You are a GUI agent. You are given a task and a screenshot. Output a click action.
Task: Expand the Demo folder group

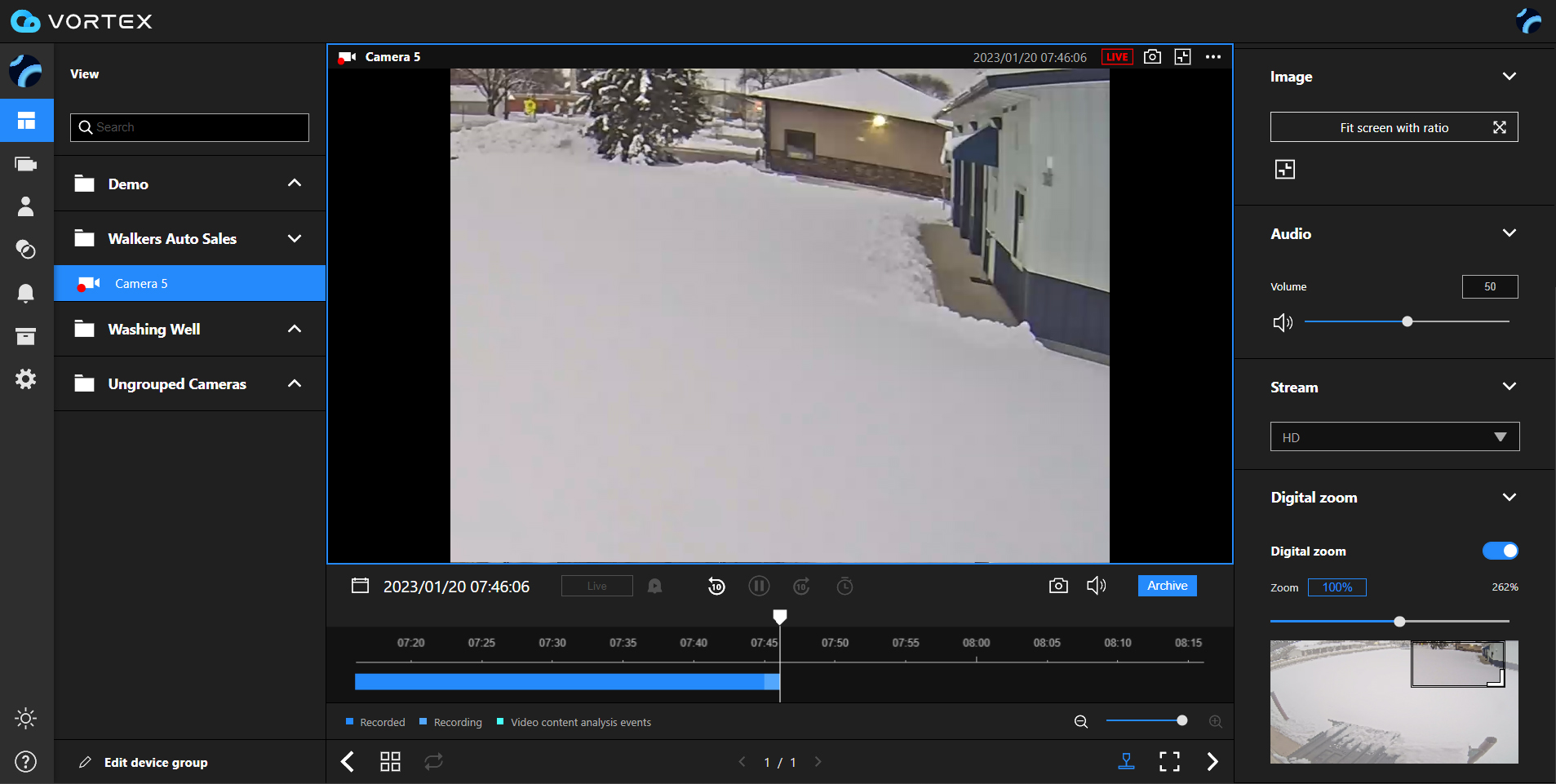point(295,184)
